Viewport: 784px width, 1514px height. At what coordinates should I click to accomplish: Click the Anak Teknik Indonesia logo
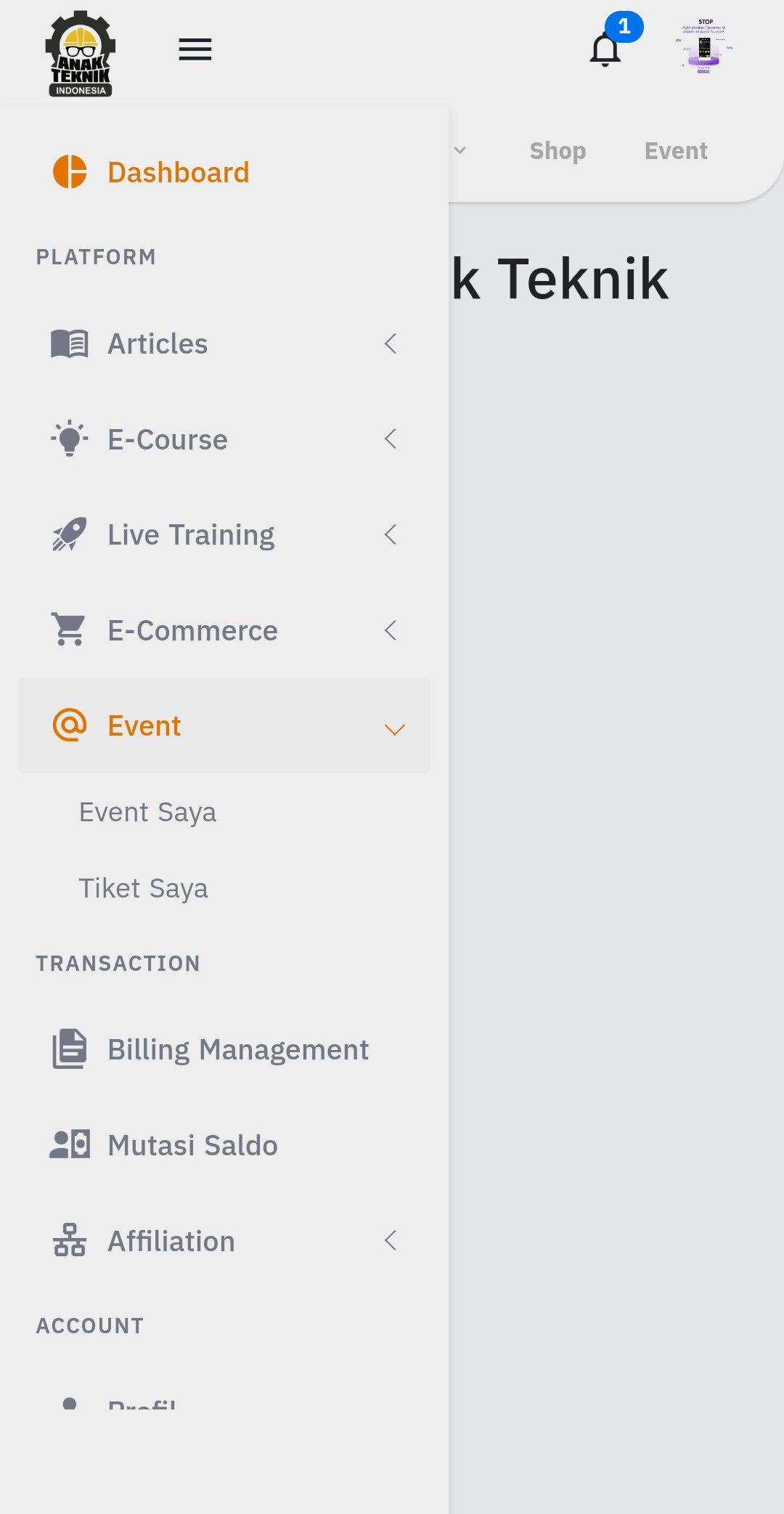pyautogui.click(x=80, y=54)
